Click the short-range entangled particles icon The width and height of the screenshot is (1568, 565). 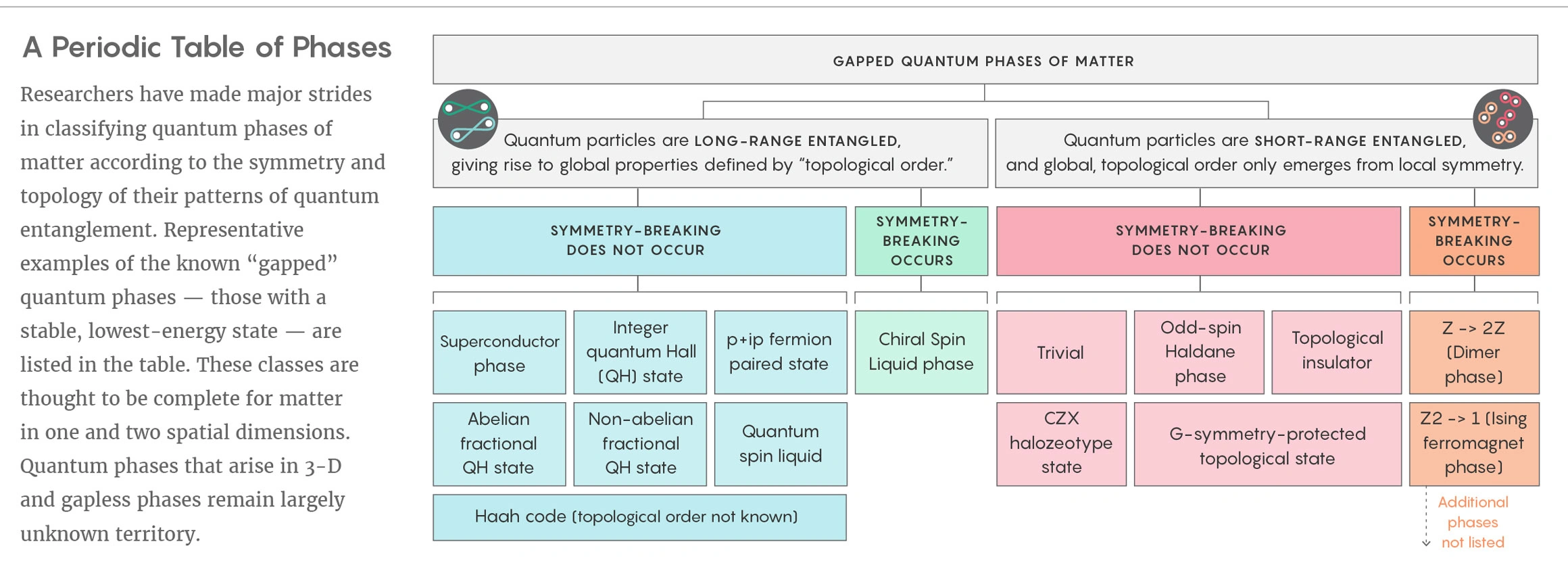pyautogui.click(x=1502, y=119)
